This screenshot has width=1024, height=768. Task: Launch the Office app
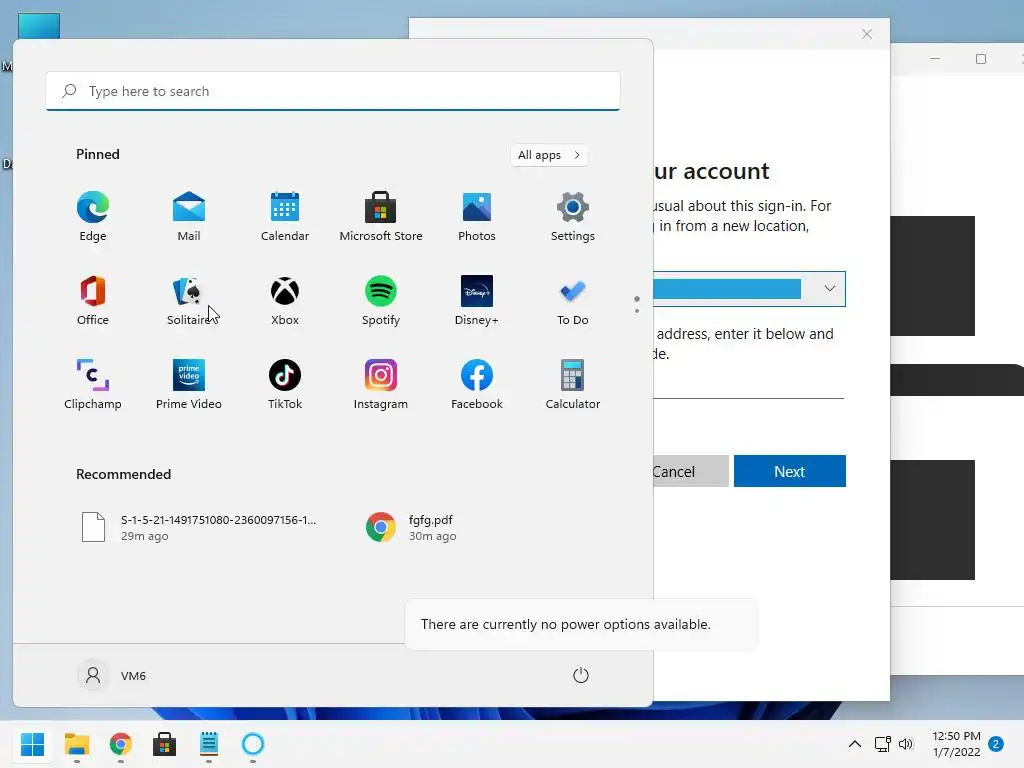(x=93, y=300)
